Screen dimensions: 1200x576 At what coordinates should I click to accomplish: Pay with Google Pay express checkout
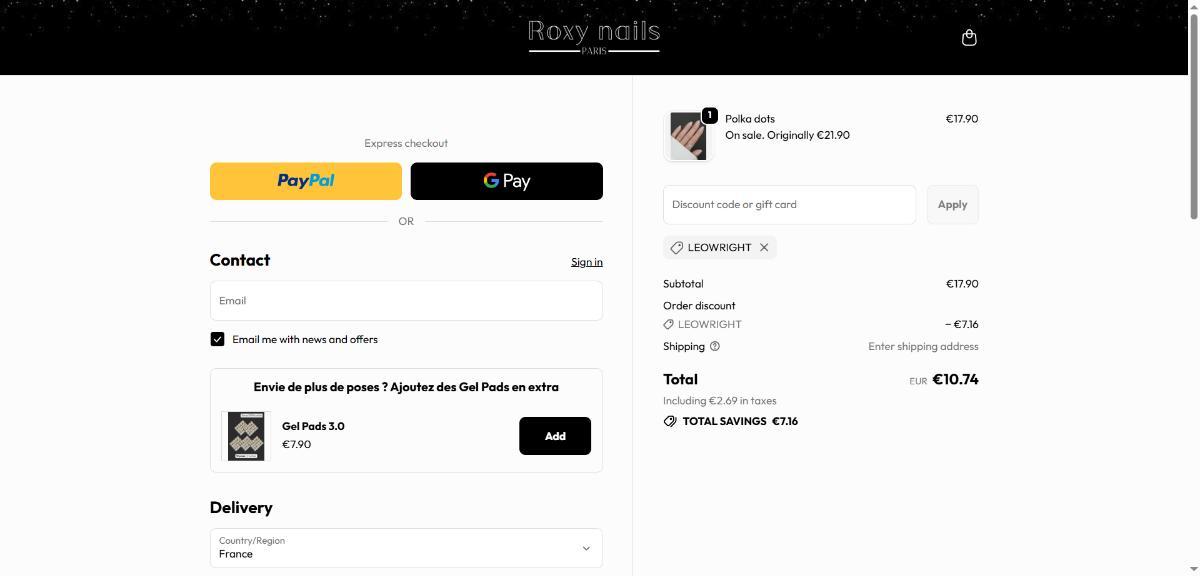click(507, 181)
